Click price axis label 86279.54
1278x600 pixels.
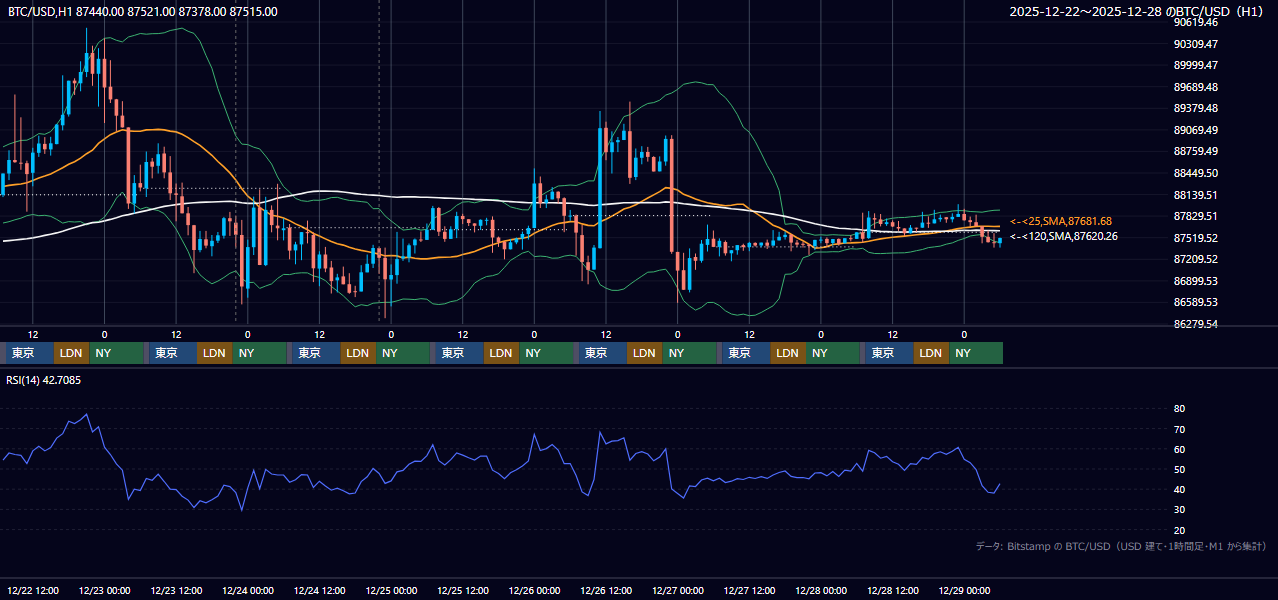pyautogui.click(x=1196, y=324)
